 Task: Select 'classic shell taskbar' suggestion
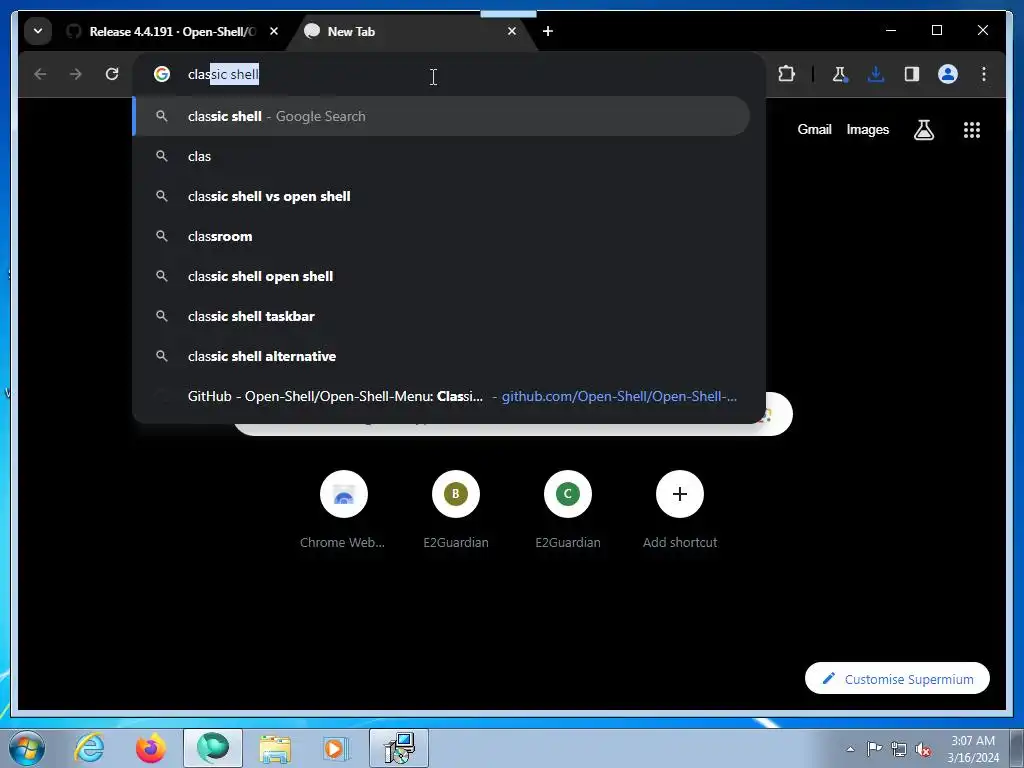pos(441,316)
